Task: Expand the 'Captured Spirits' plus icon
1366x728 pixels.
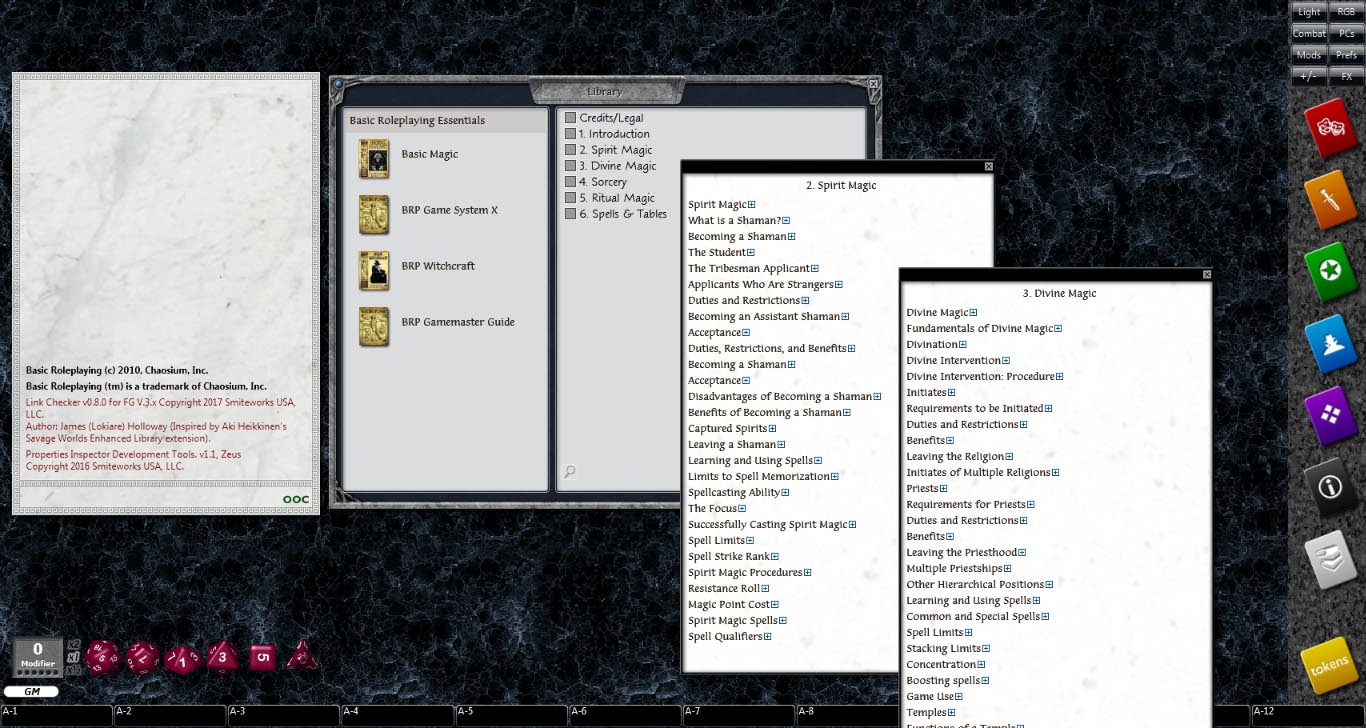Action: (772, 429)
